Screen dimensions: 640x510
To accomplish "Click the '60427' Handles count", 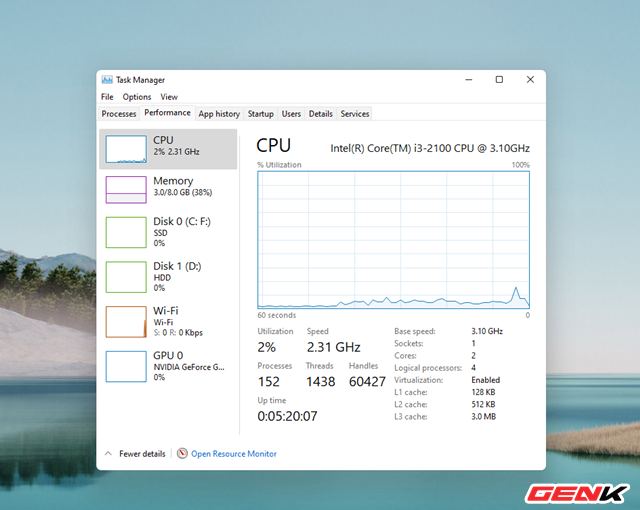I will 367,381.
